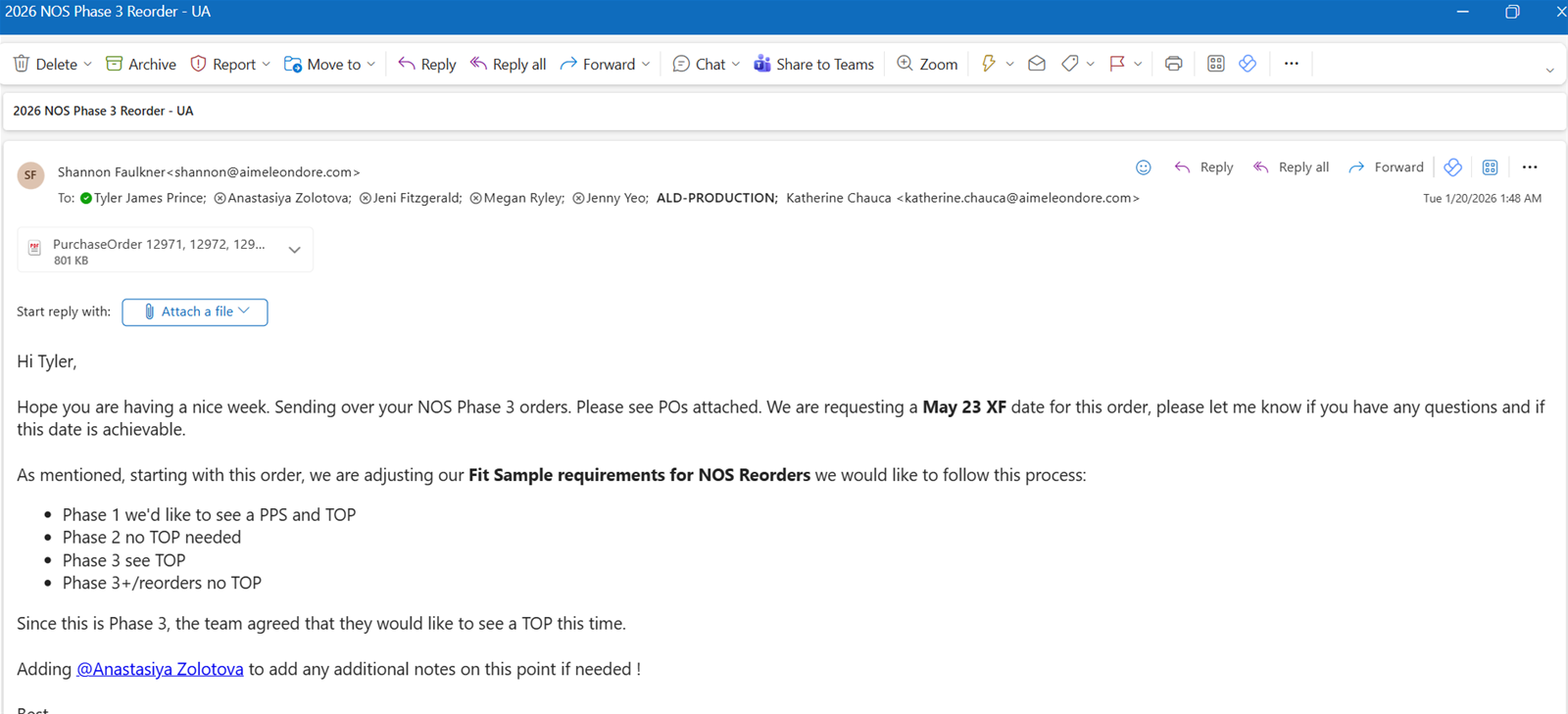Expand the Move to dropdown
The image size is (1568, 714).
click(x=370, y=65)
